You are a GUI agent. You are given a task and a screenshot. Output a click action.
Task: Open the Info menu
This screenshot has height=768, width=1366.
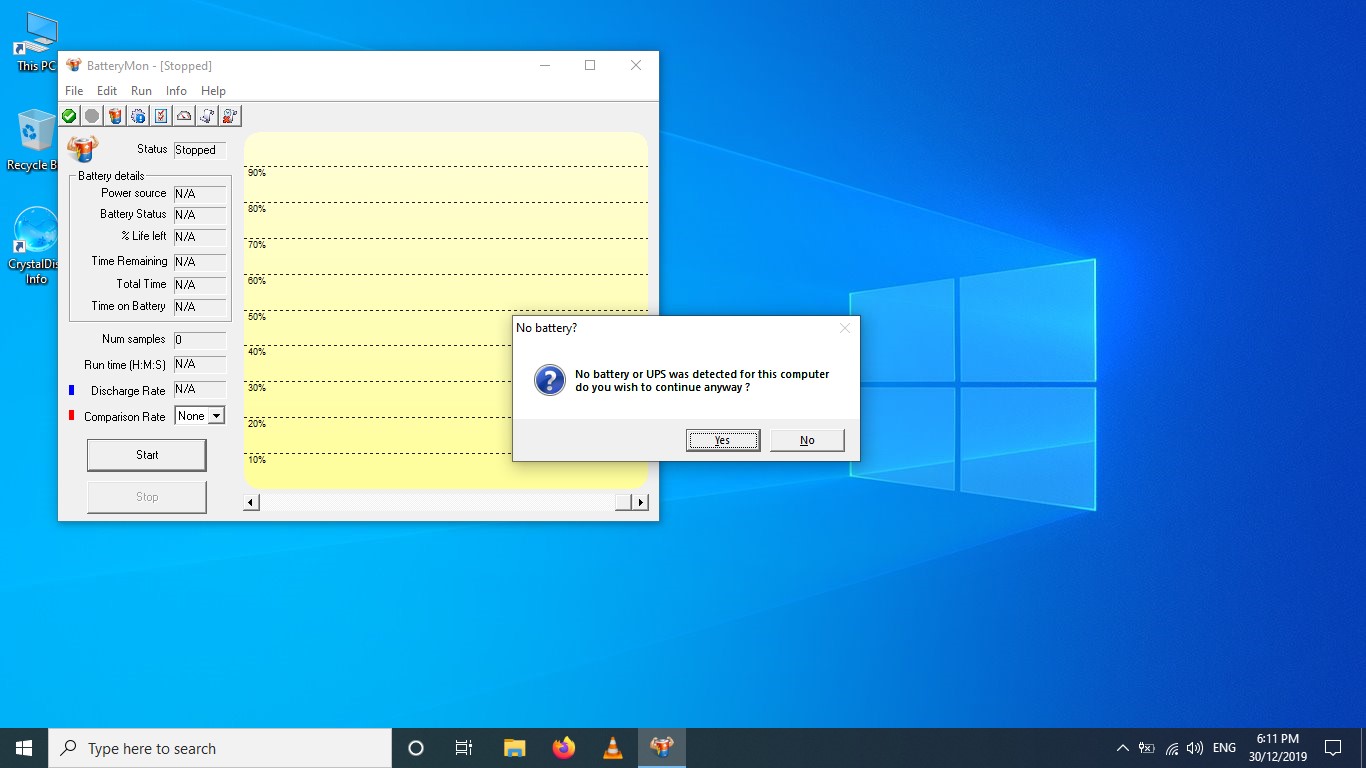tap(176, 91)
